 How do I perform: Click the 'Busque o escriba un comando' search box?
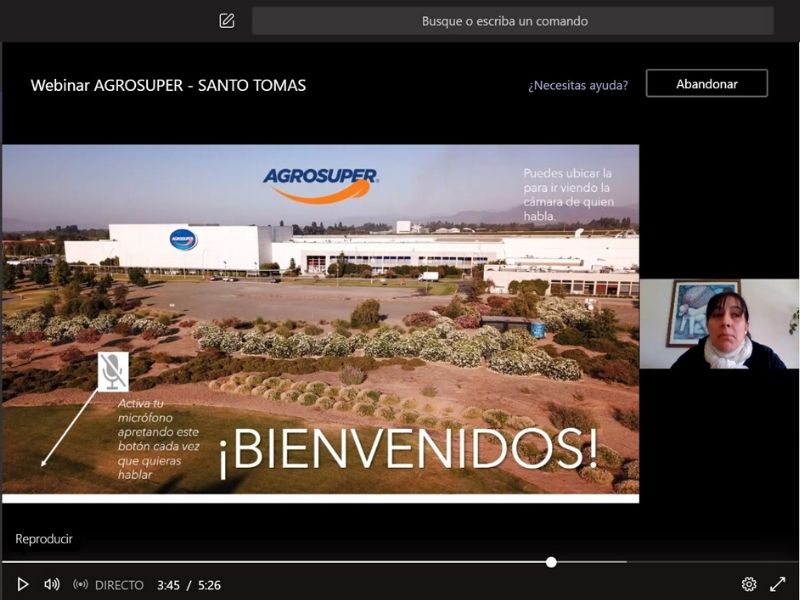click(x=513, y=21)
